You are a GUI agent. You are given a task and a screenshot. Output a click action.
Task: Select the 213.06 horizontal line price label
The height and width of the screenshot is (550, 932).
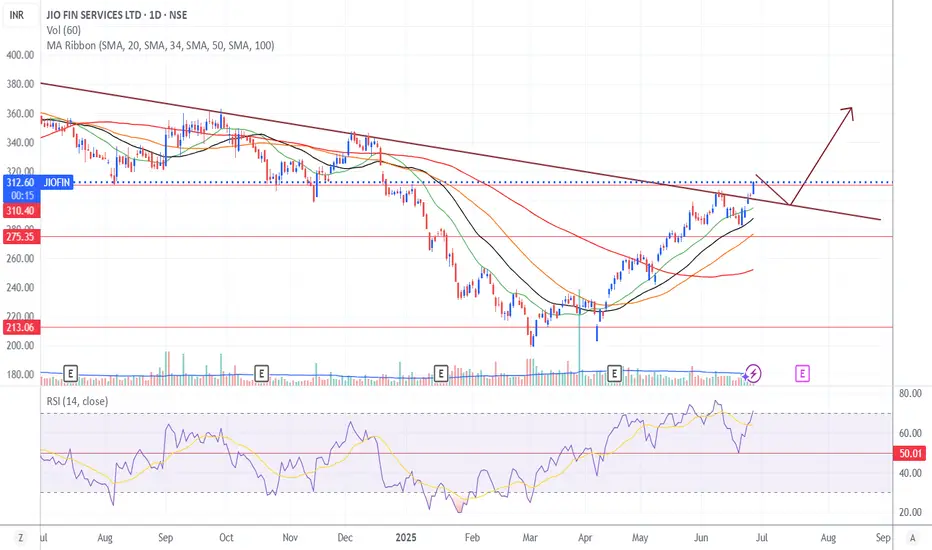(x=20, y=327)
